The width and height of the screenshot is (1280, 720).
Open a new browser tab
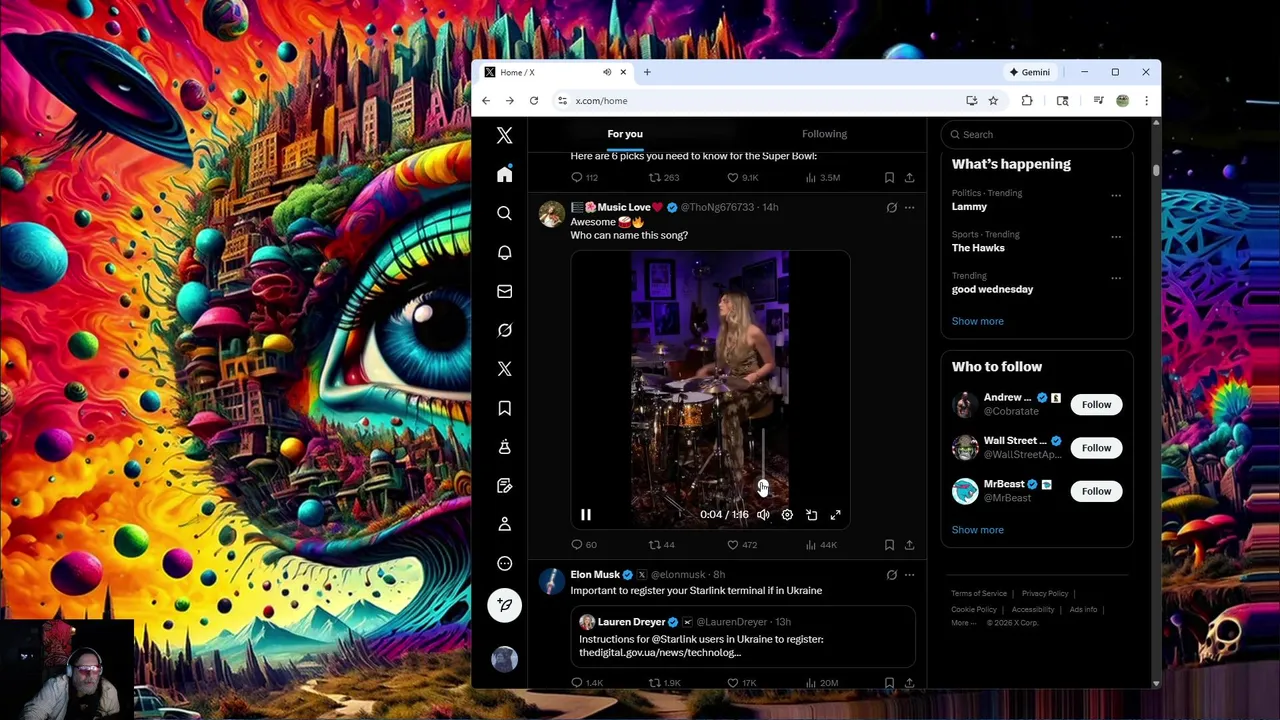[x=647, y=72]
